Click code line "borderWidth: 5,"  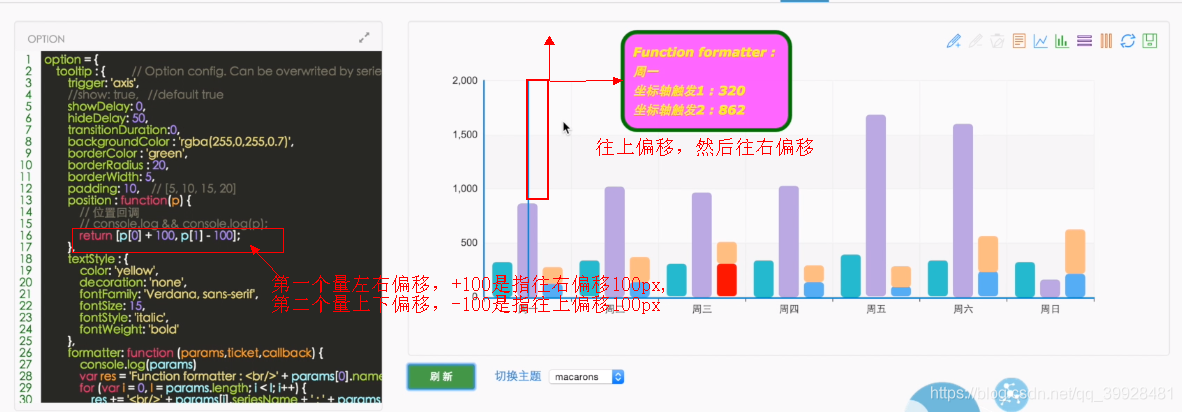[x=113, y=177]
